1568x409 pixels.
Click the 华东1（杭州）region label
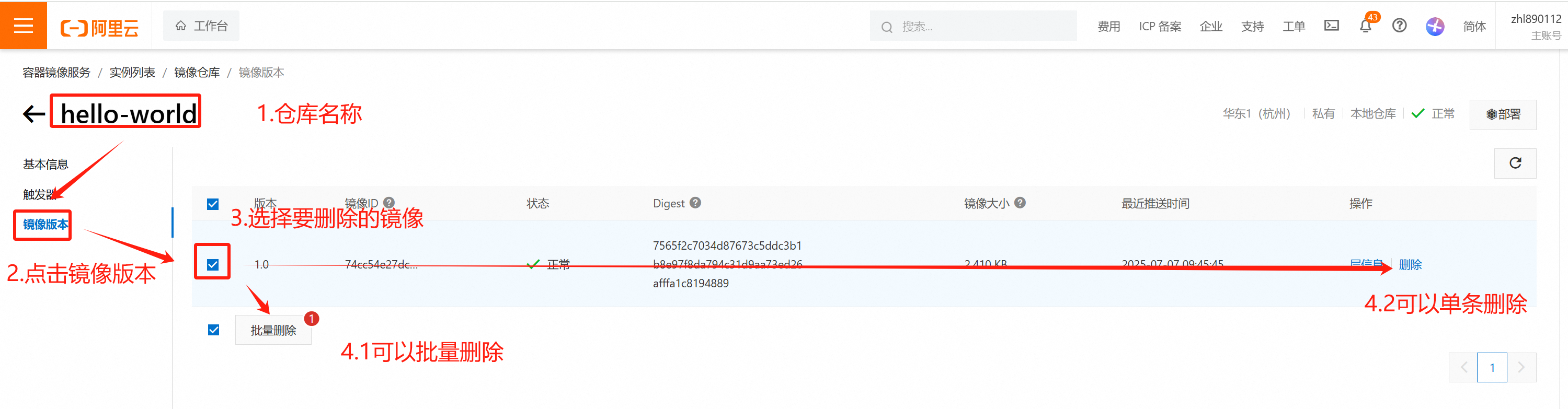pos(1256,114)
